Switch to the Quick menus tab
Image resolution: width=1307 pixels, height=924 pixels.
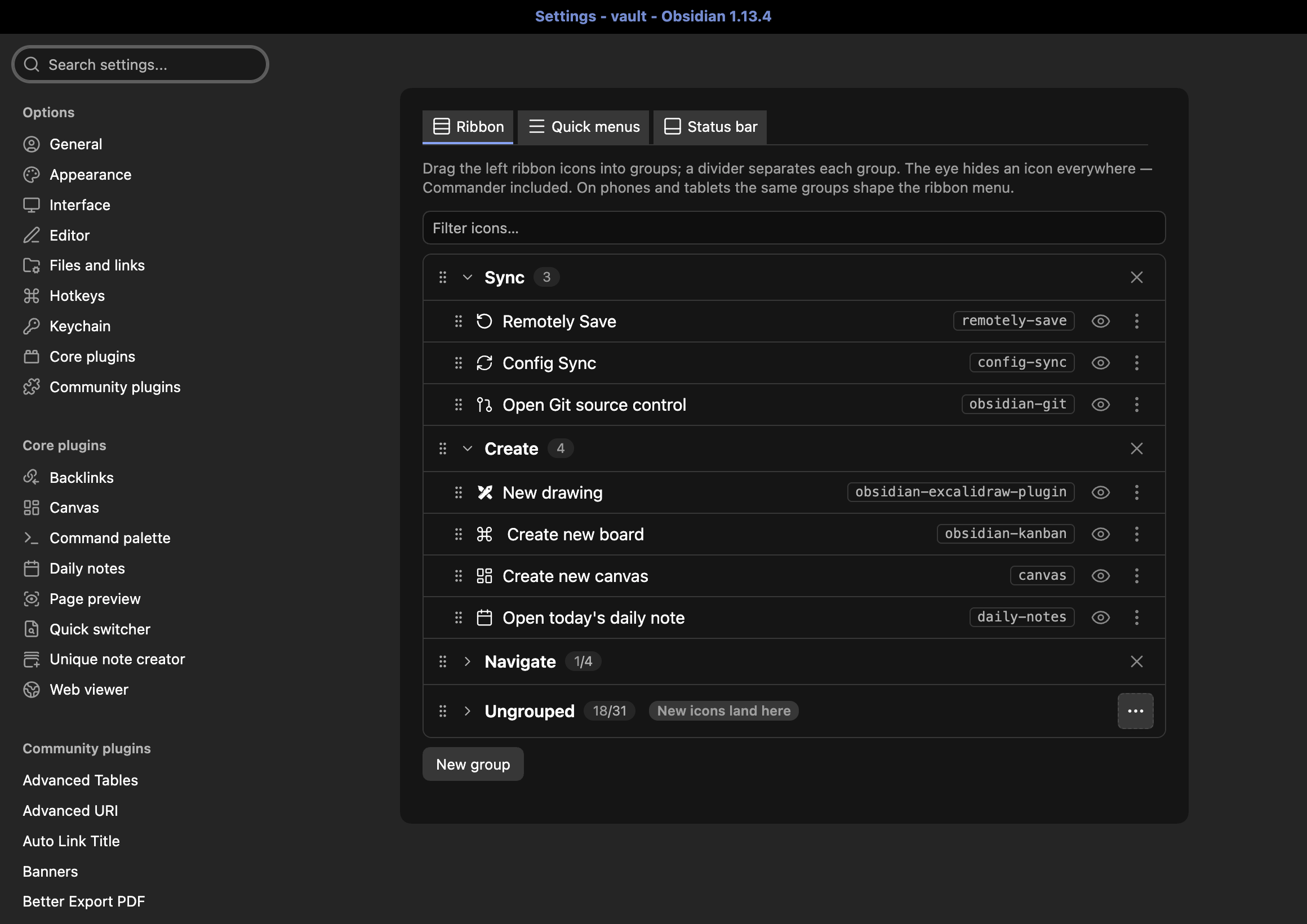[584, 127]
